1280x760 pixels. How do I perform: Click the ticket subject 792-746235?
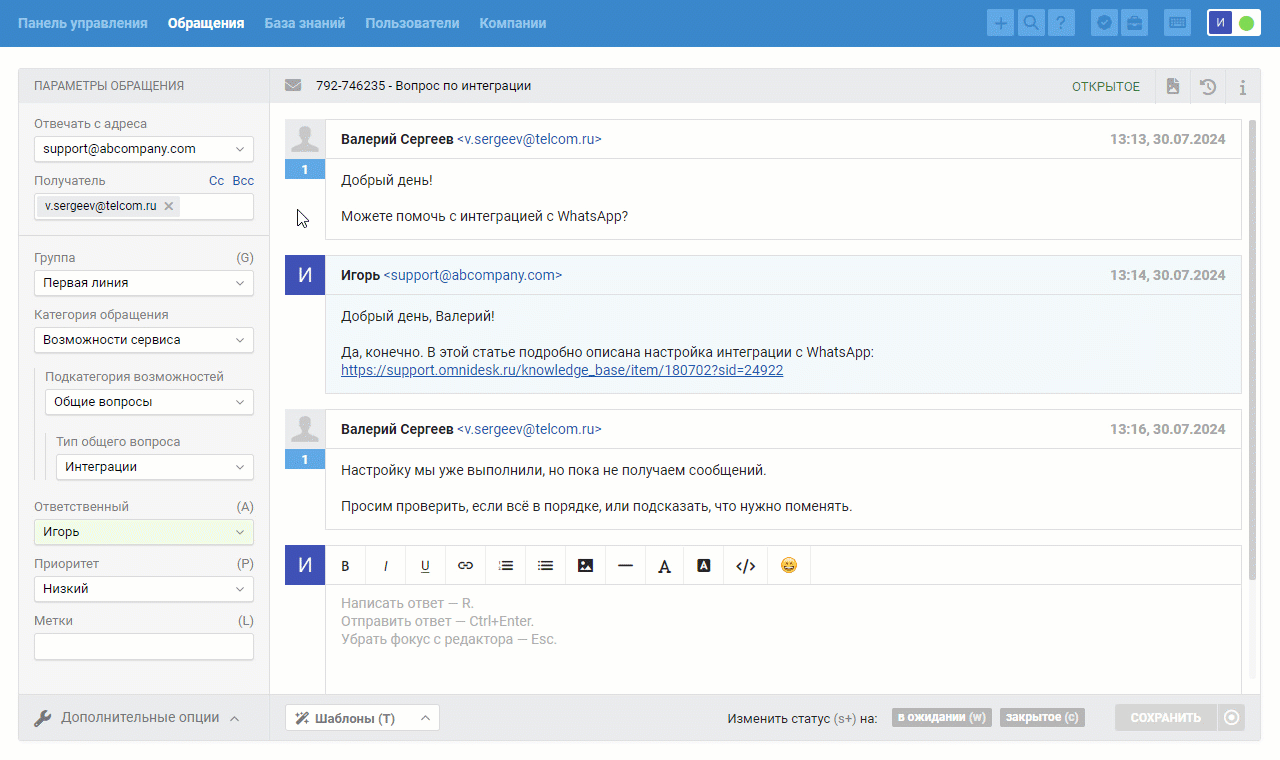pos(423,86)
